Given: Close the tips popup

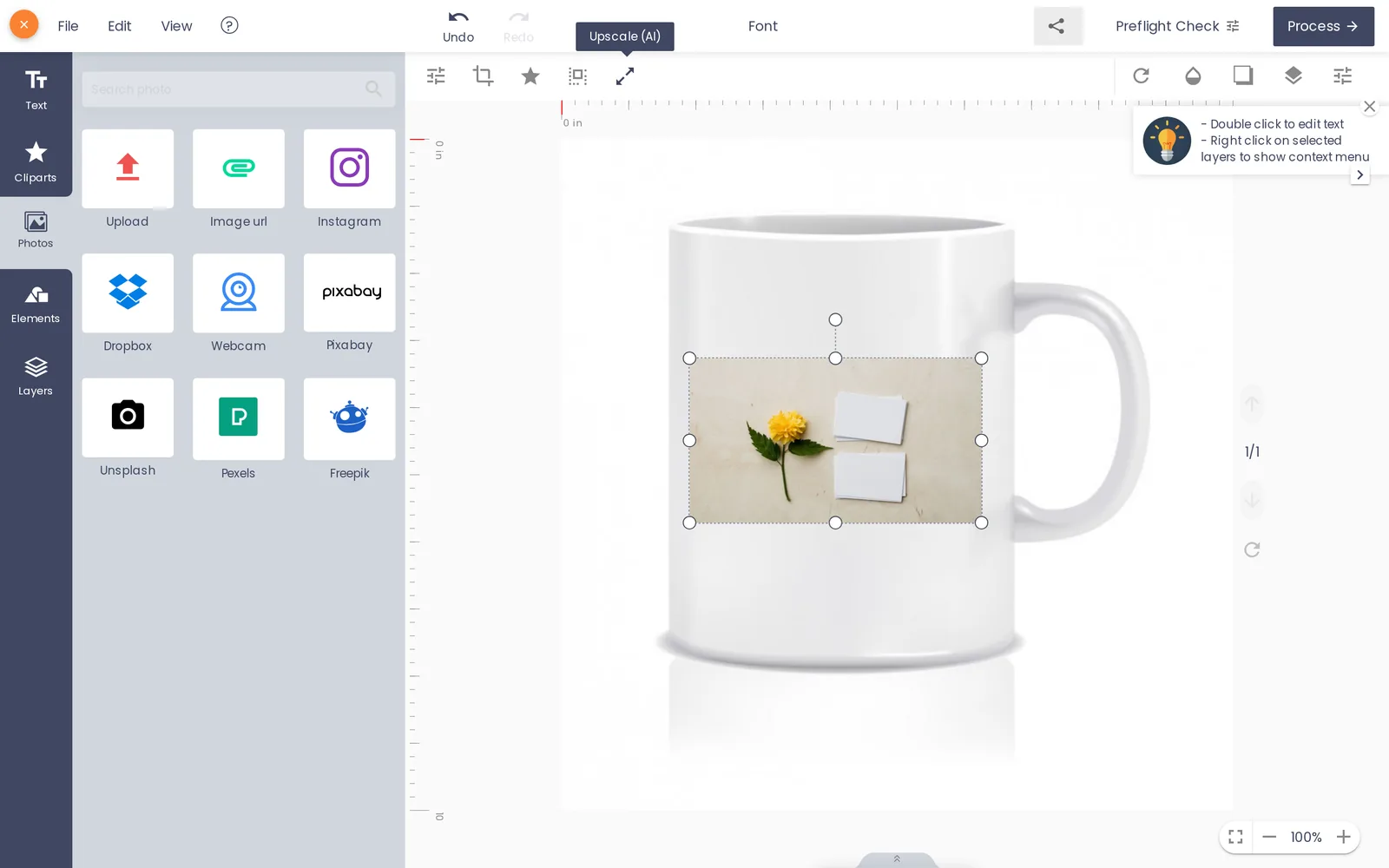Looking at the screenshot, I should (x=1370, y=107).
